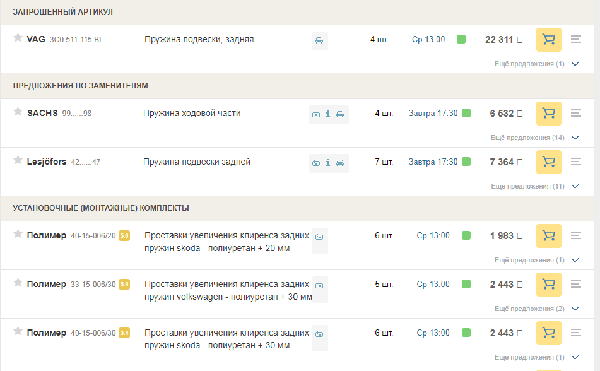View the Lesjöfors part photo icon
Viewport: 600px width, 371px height.
click(x=316, y=163)
